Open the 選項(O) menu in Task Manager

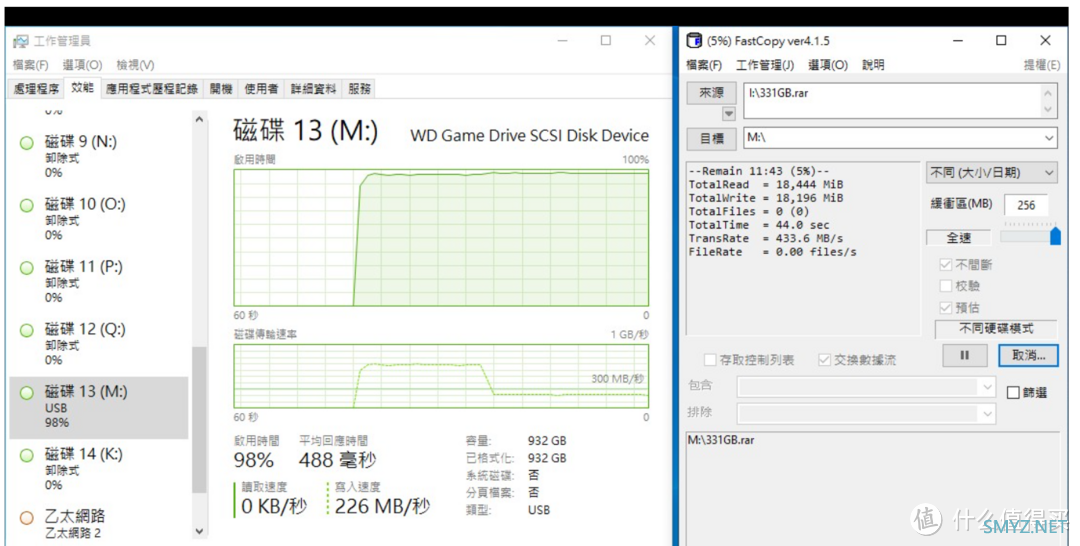click(82, 65)
